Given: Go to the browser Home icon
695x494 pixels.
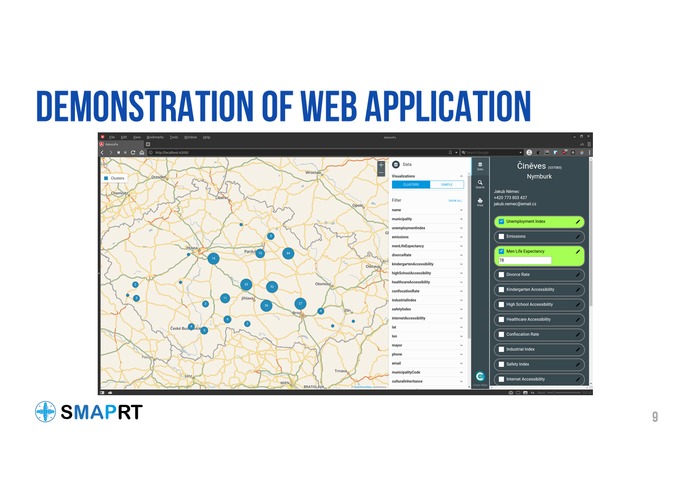Looking at the screenshot, I should point(141,152).
